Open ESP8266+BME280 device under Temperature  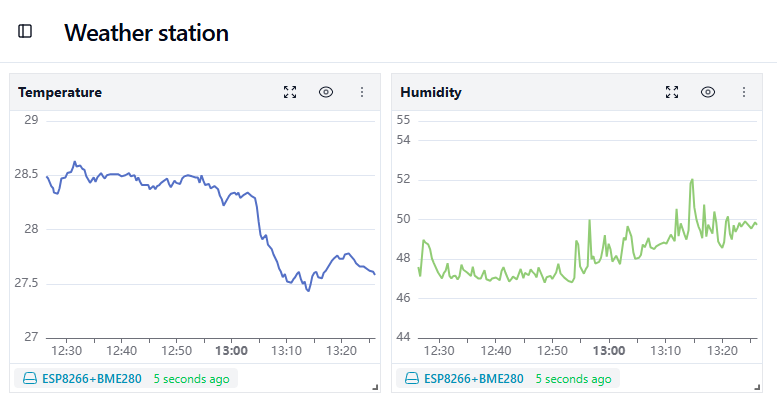[92, 379]
